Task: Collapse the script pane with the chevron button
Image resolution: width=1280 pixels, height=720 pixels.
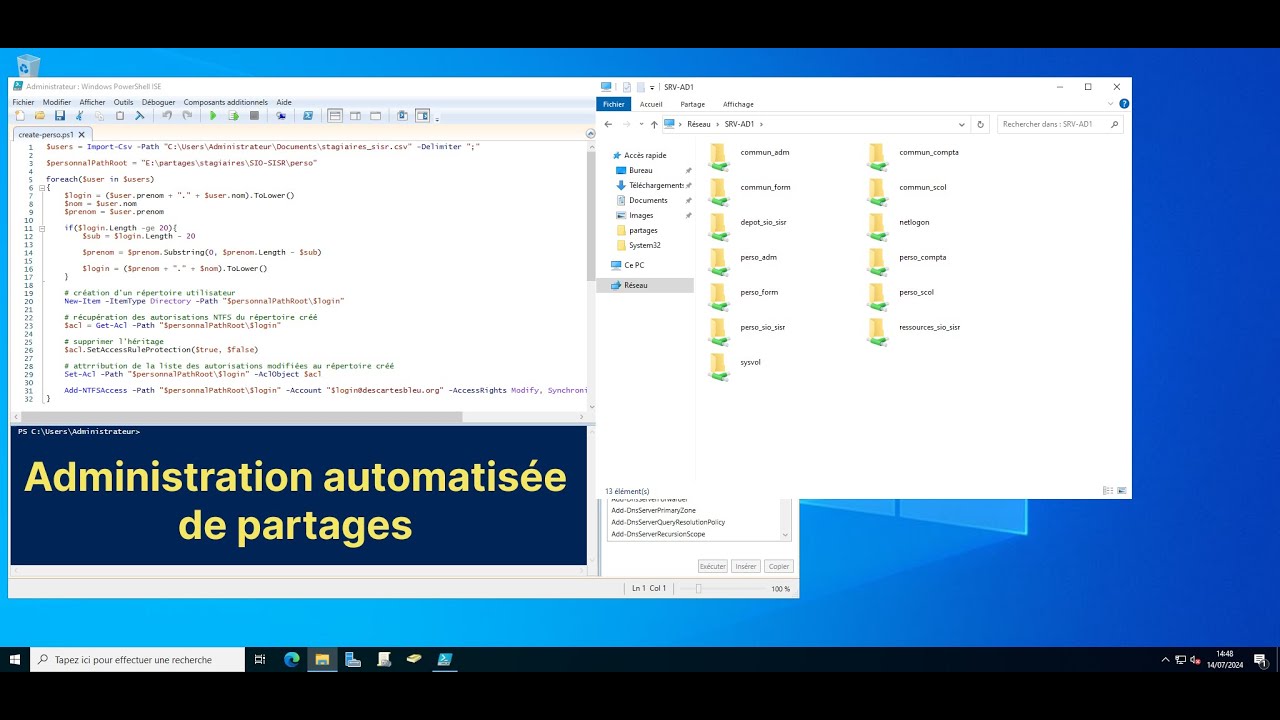Action: pos(589,134)
